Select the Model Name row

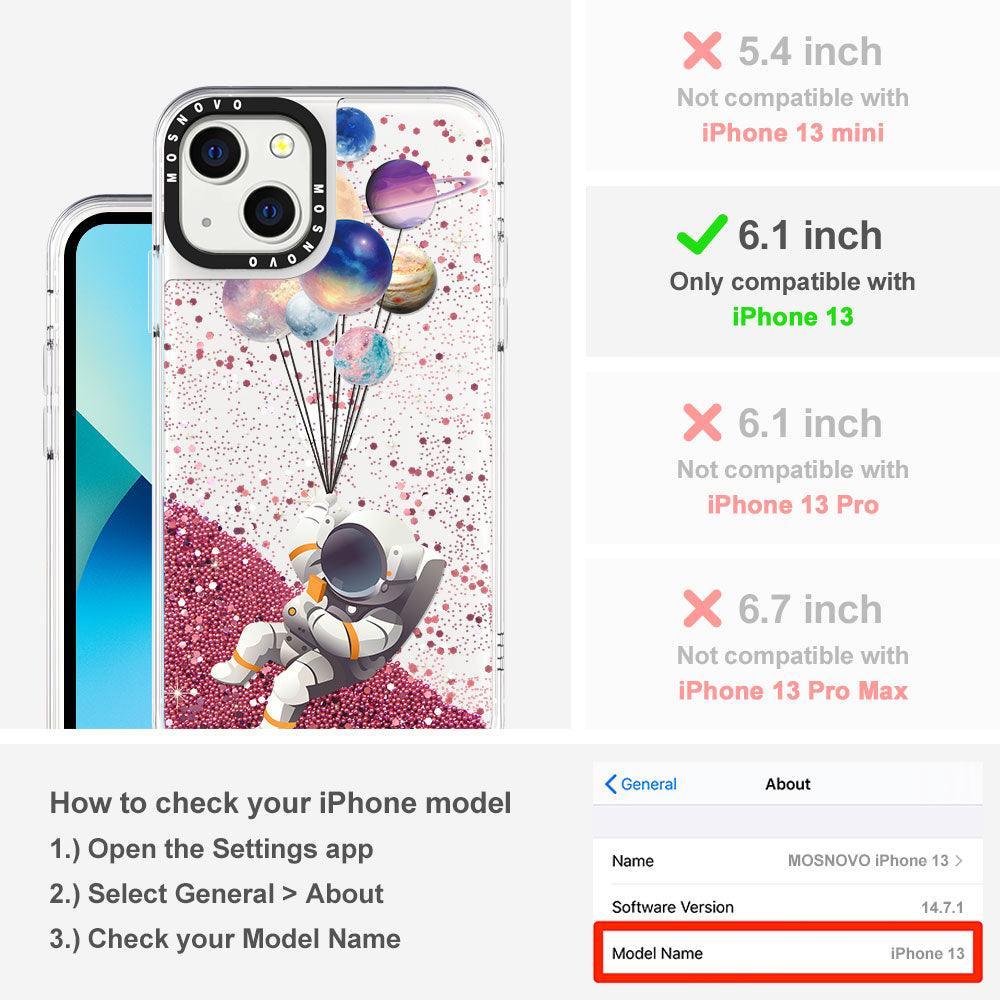click(x=788, y=953)
